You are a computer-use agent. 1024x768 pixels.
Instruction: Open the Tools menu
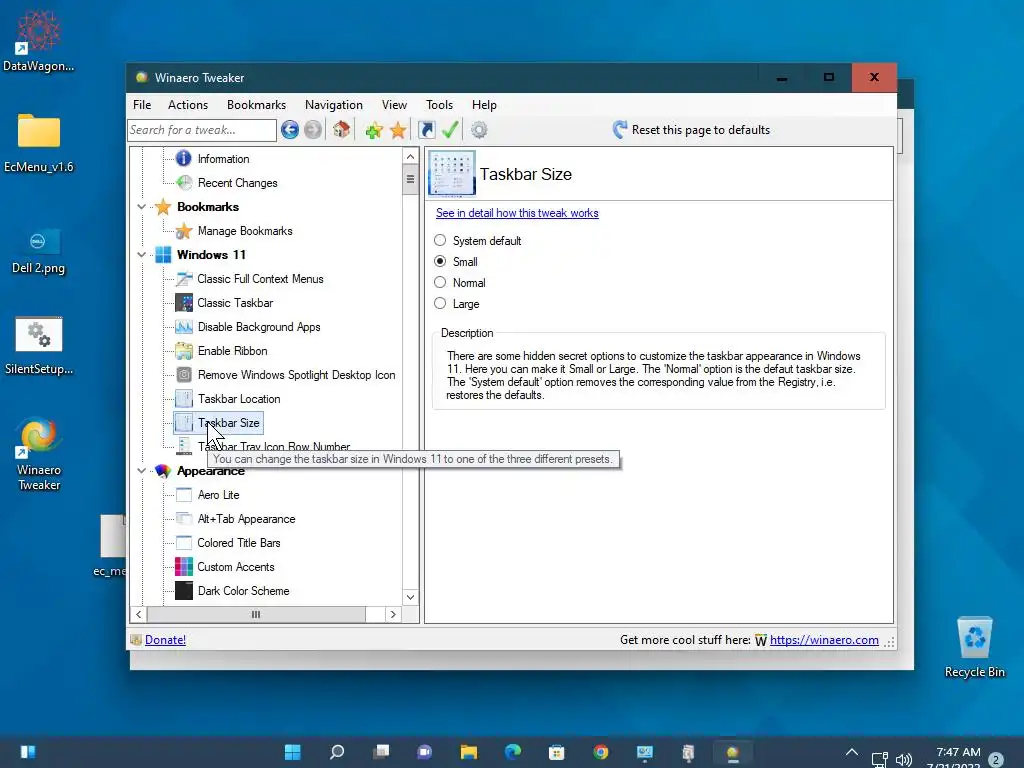pyautogui.click(x=440, y=104)
